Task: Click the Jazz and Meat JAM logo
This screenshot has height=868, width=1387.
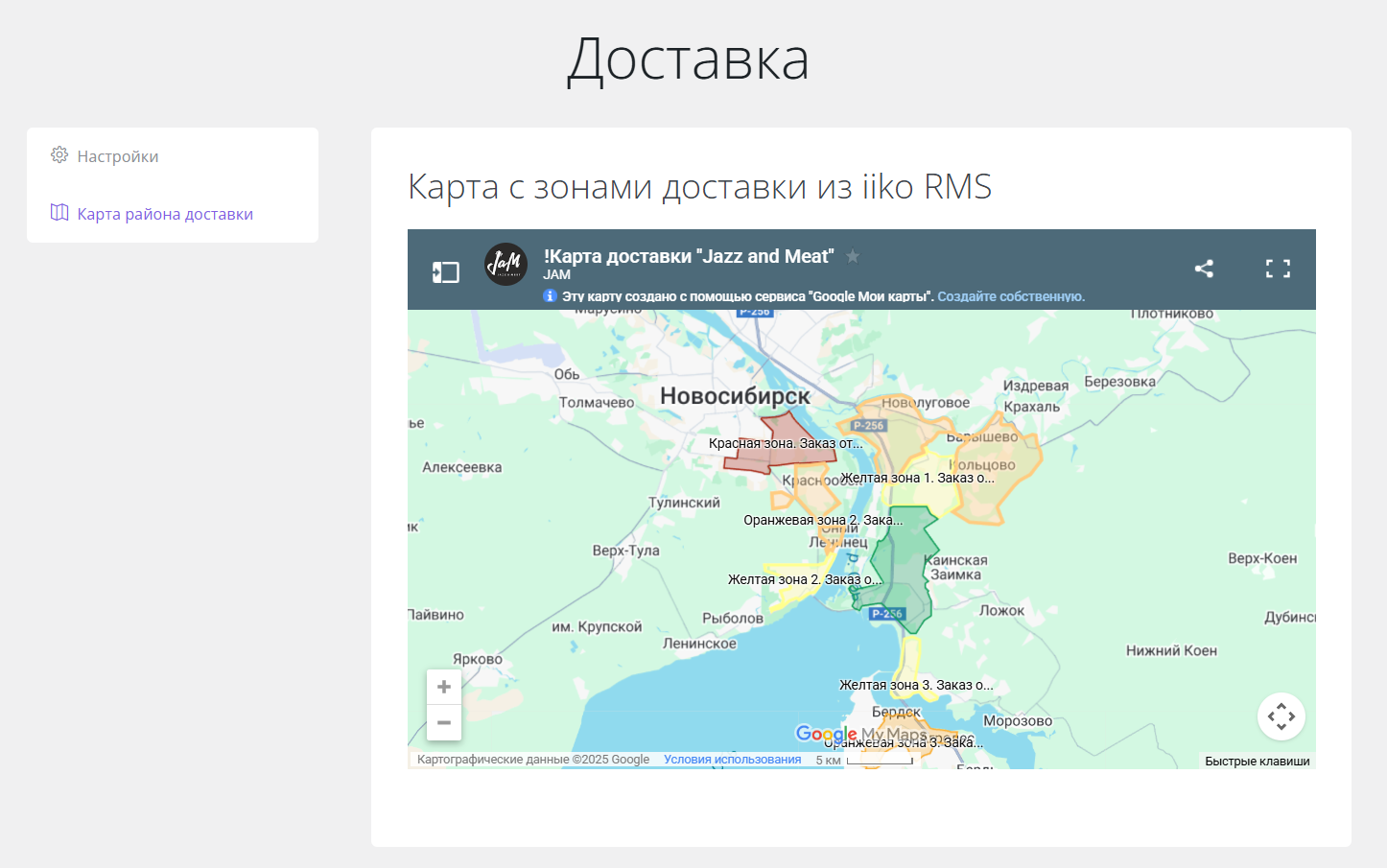Action: (505, 265)
